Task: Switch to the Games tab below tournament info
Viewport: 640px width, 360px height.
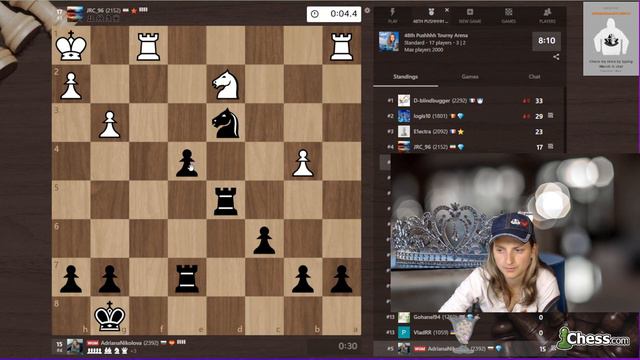Action: tap(470, 77)
